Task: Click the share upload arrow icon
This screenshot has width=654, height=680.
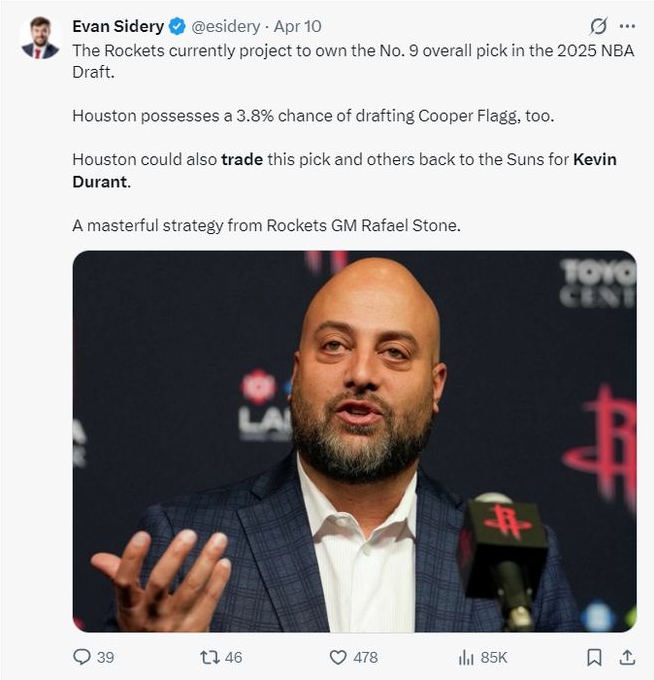Action: click(627, 657)
